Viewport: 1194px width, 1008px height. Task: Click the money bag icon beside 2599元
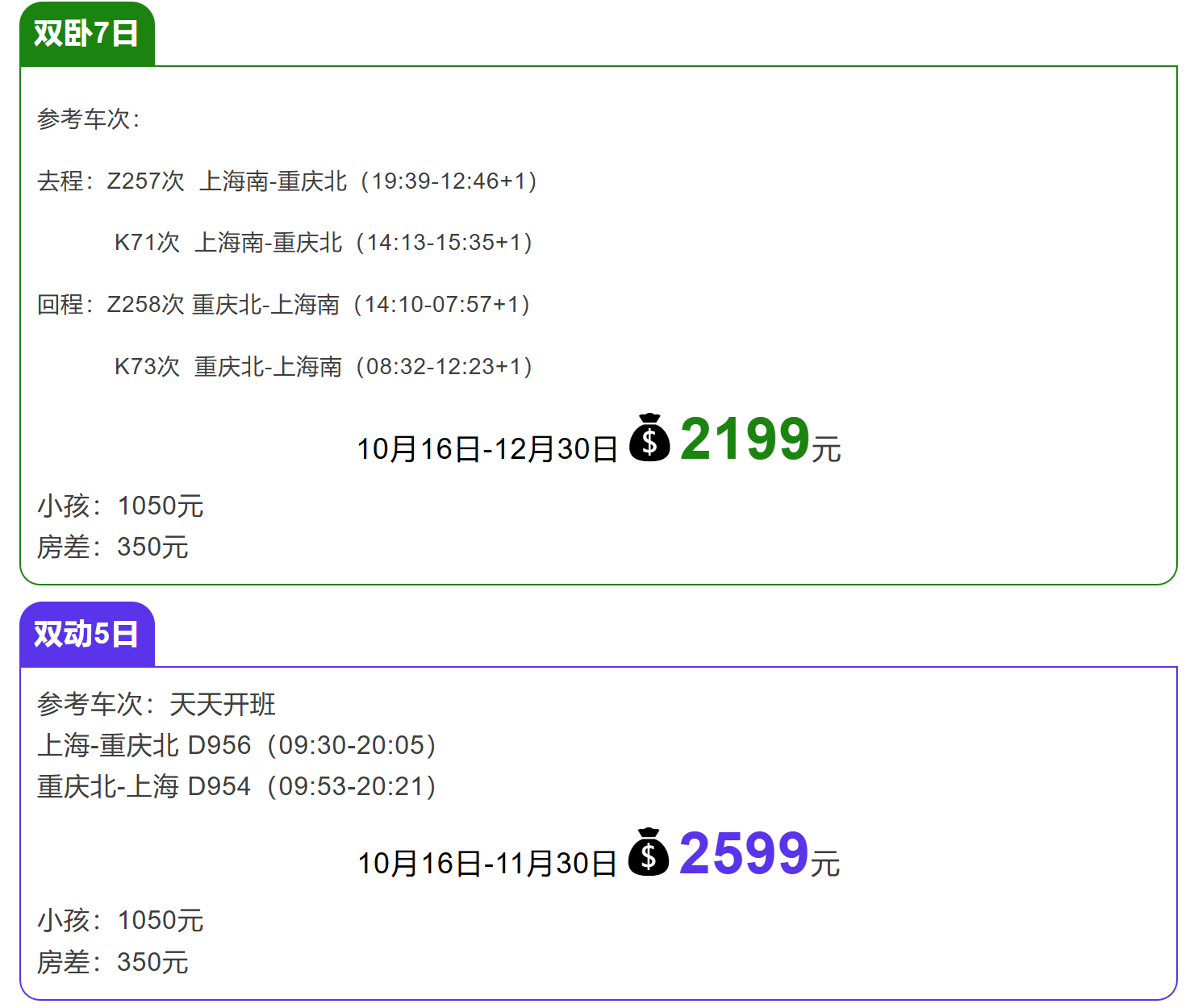coord(649,852)
